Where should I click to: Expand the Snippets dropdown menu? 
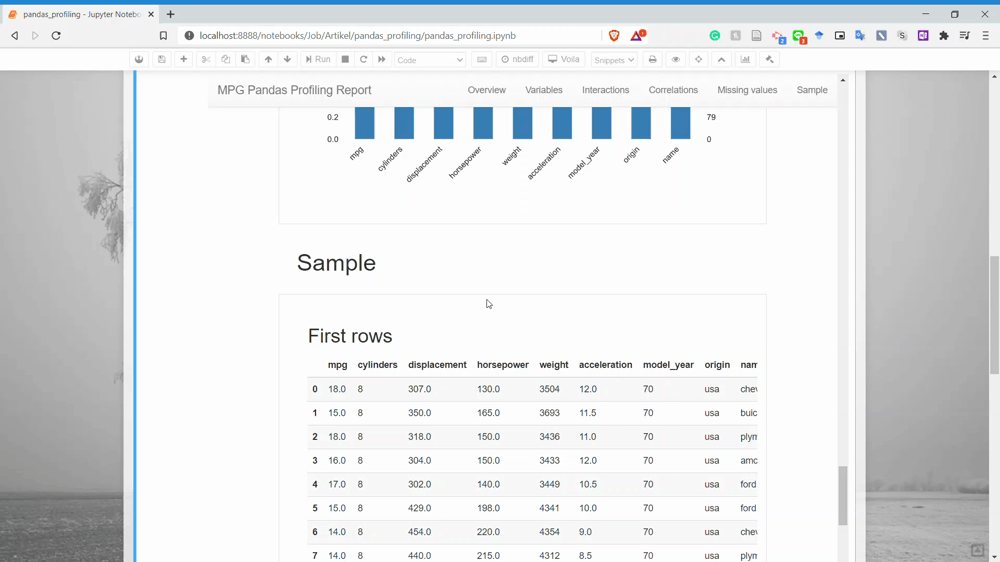tap(614, 60)
